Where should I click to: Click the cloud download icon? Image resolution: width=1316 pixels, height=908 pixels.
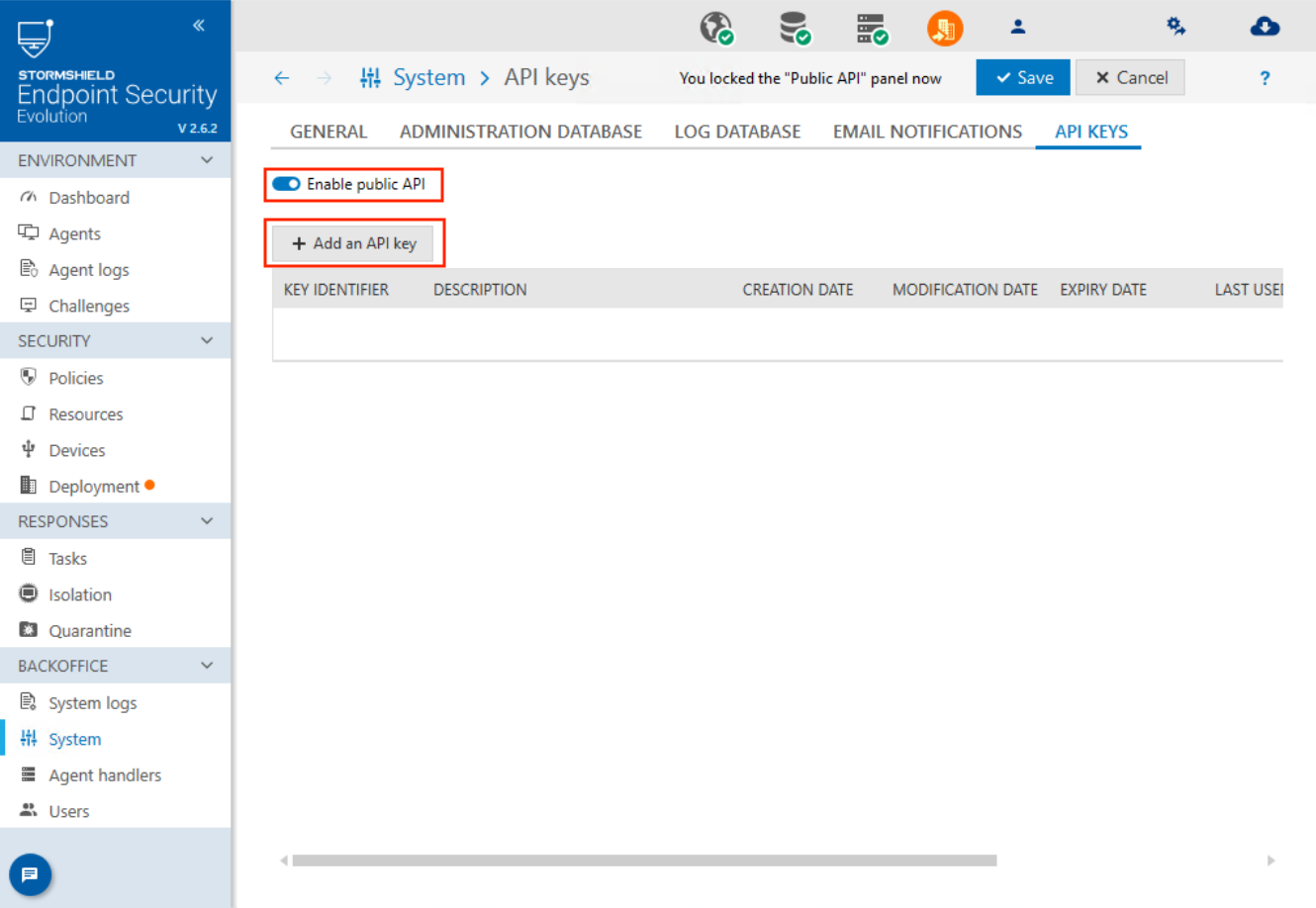pyautogui.click(x=1264, y=27)
